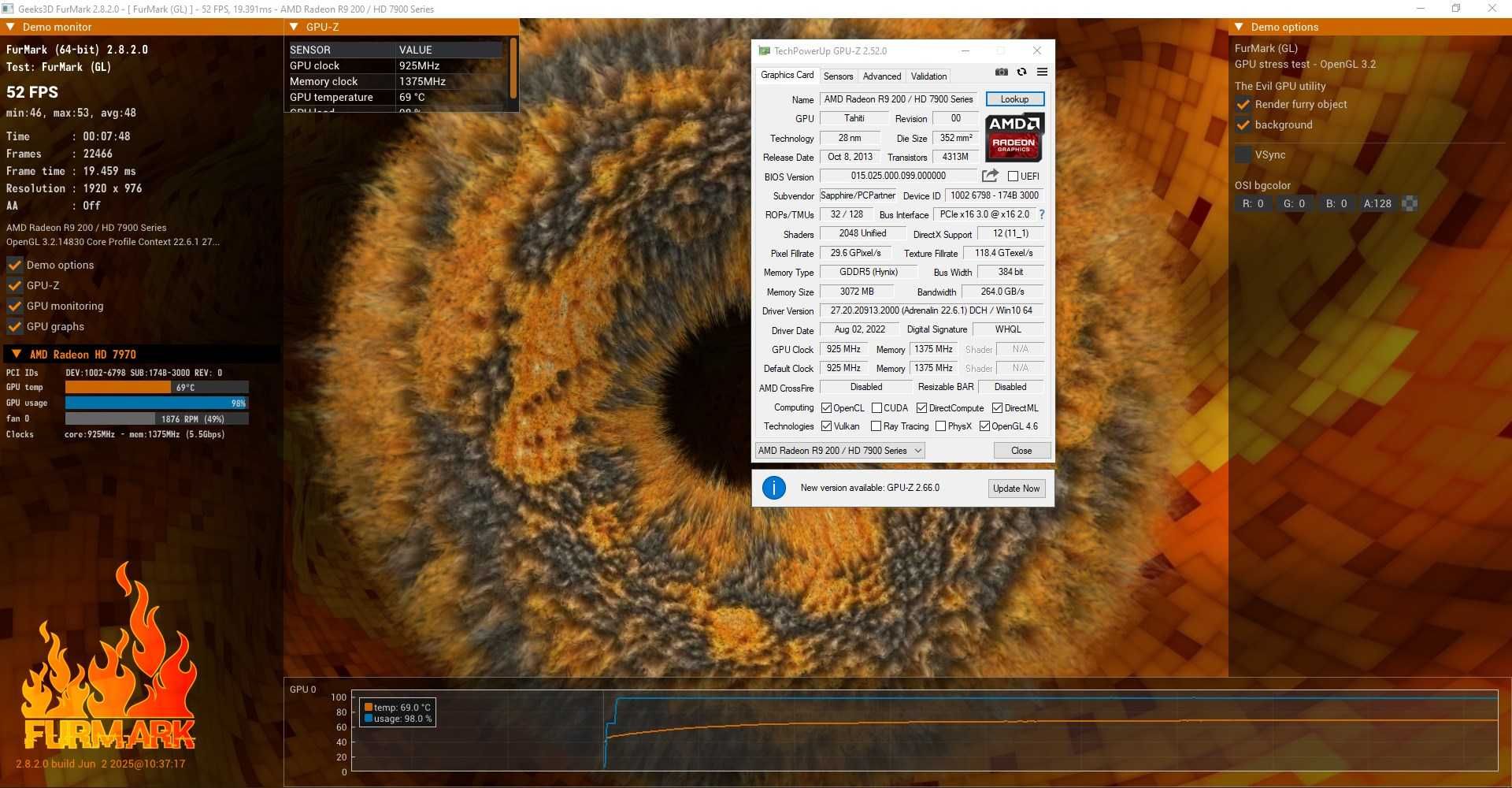Take a screenshot with GPU-Z camera icon
This screenshot has width=1512, height=788.
[x=1001, y=72]
